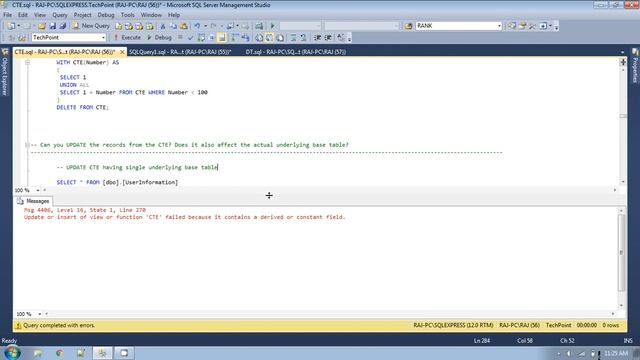This screenshot has width=640, height=360.
Task: Open the Properties side panel
Action: (x=635, y=66)
